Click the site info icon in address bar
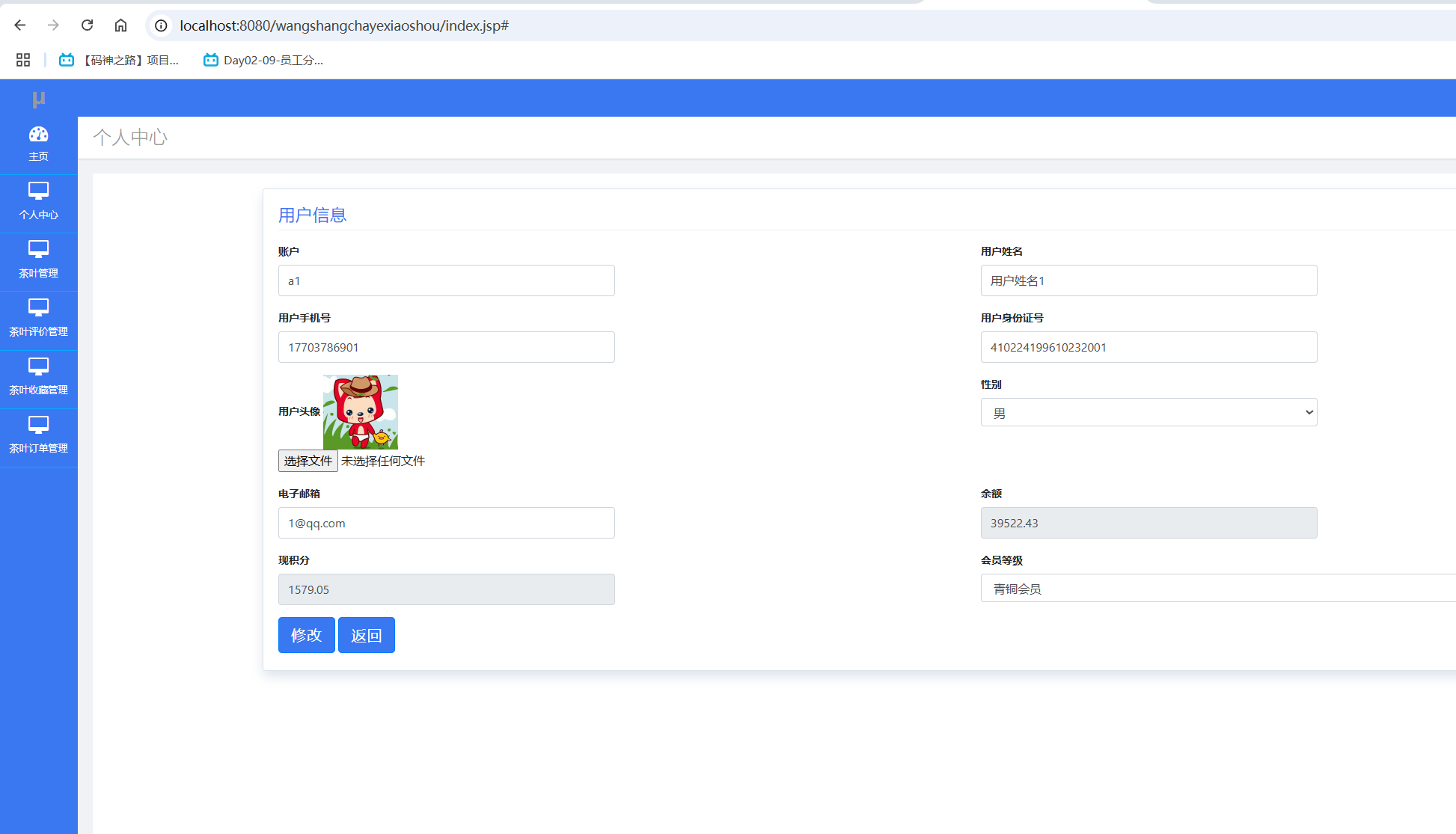The height and width of the screenshot is (834, 1456). coord(161,25)
